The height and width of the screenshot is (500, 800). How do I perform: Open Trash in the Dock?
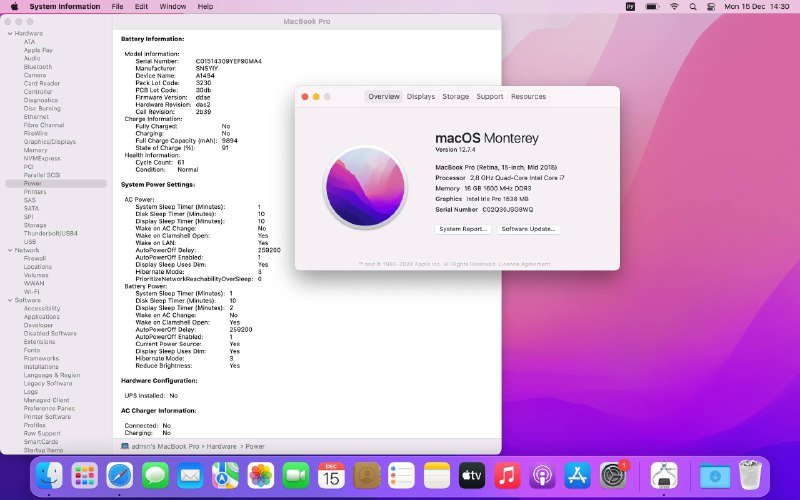750,476
